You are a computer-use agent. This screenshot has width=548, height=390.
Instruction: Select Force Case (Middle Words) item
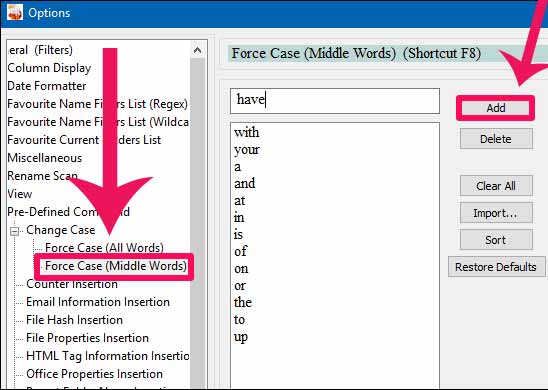(116, 266)
